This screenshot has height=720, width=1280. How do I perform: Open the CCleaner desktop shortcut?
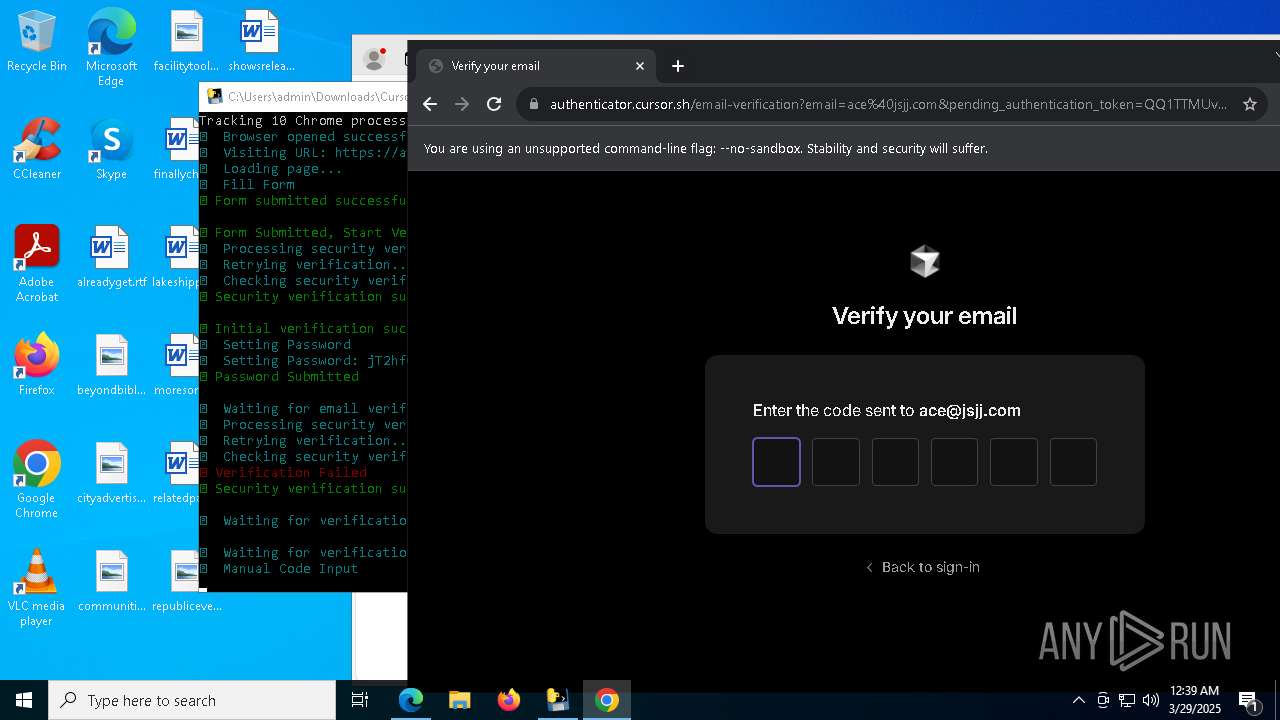(37, 149)
